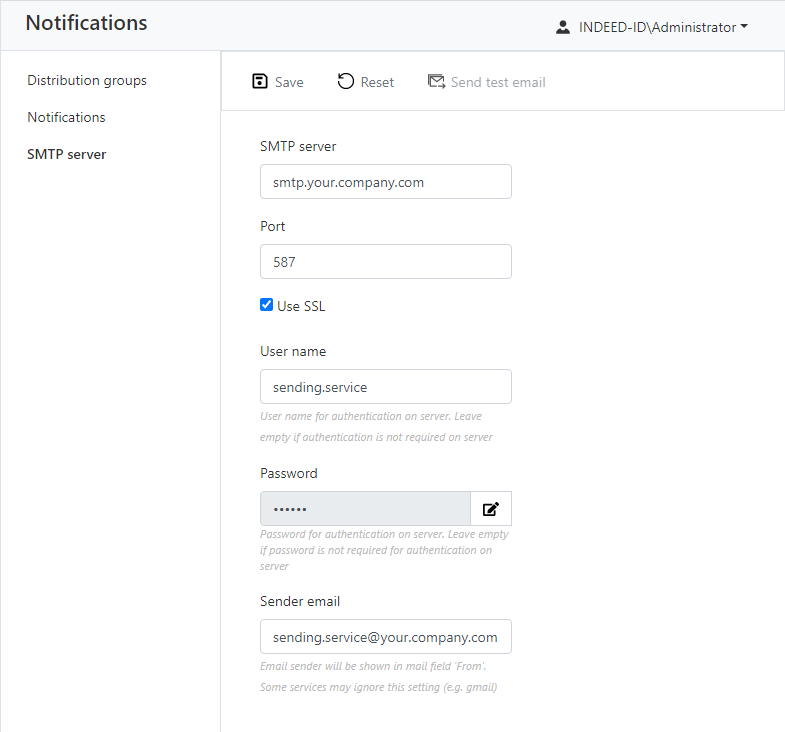Click the masked Password field
The image size is (785, 732).
click(365, 509)
